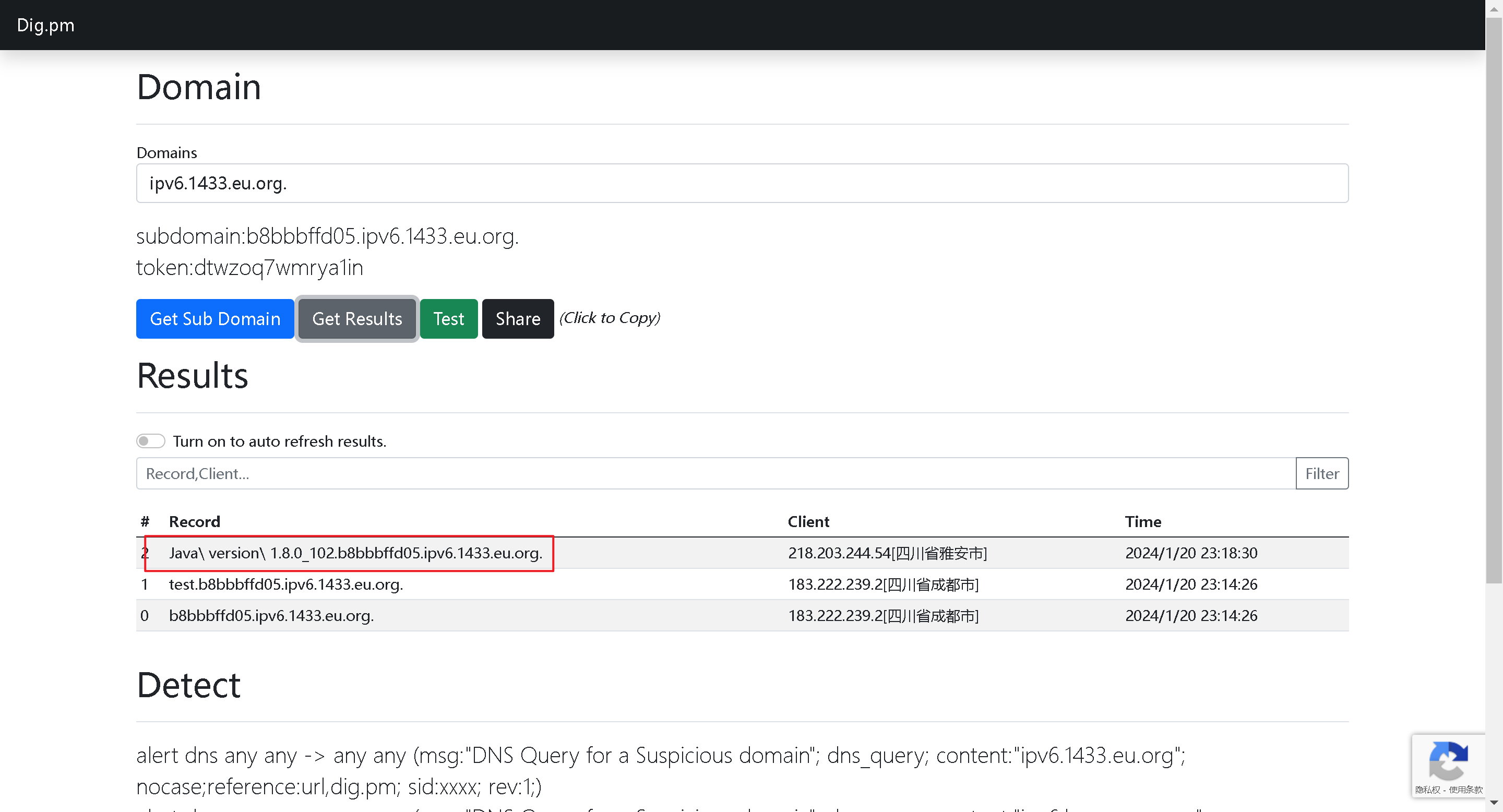Click the Record,Client filter text box
The image size is (1503, 812).
(x=715, y=473)
